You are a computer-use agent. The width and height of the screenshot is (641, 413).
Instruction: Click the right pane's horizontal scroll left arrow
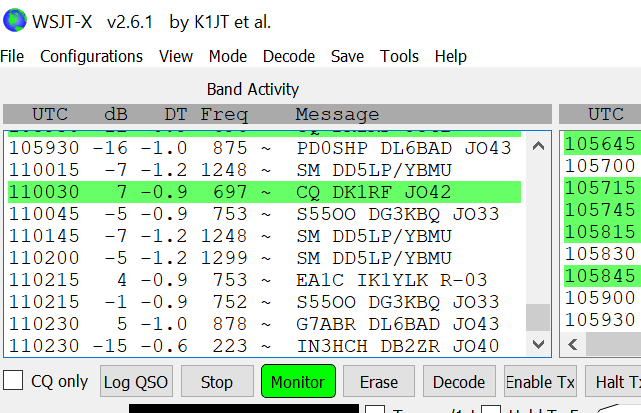pos(573,345)
